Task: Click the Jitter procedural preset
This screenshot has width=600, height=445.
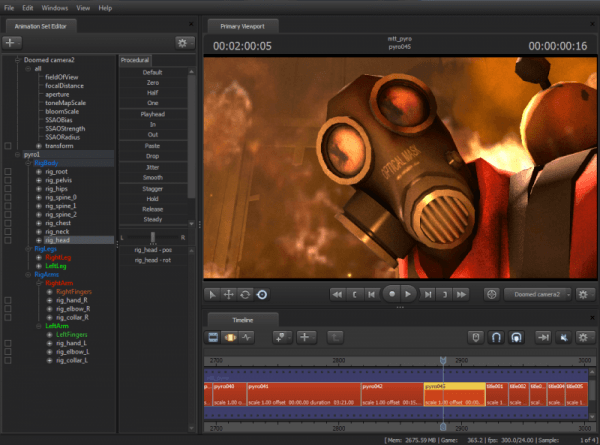Action: [154, 166]
